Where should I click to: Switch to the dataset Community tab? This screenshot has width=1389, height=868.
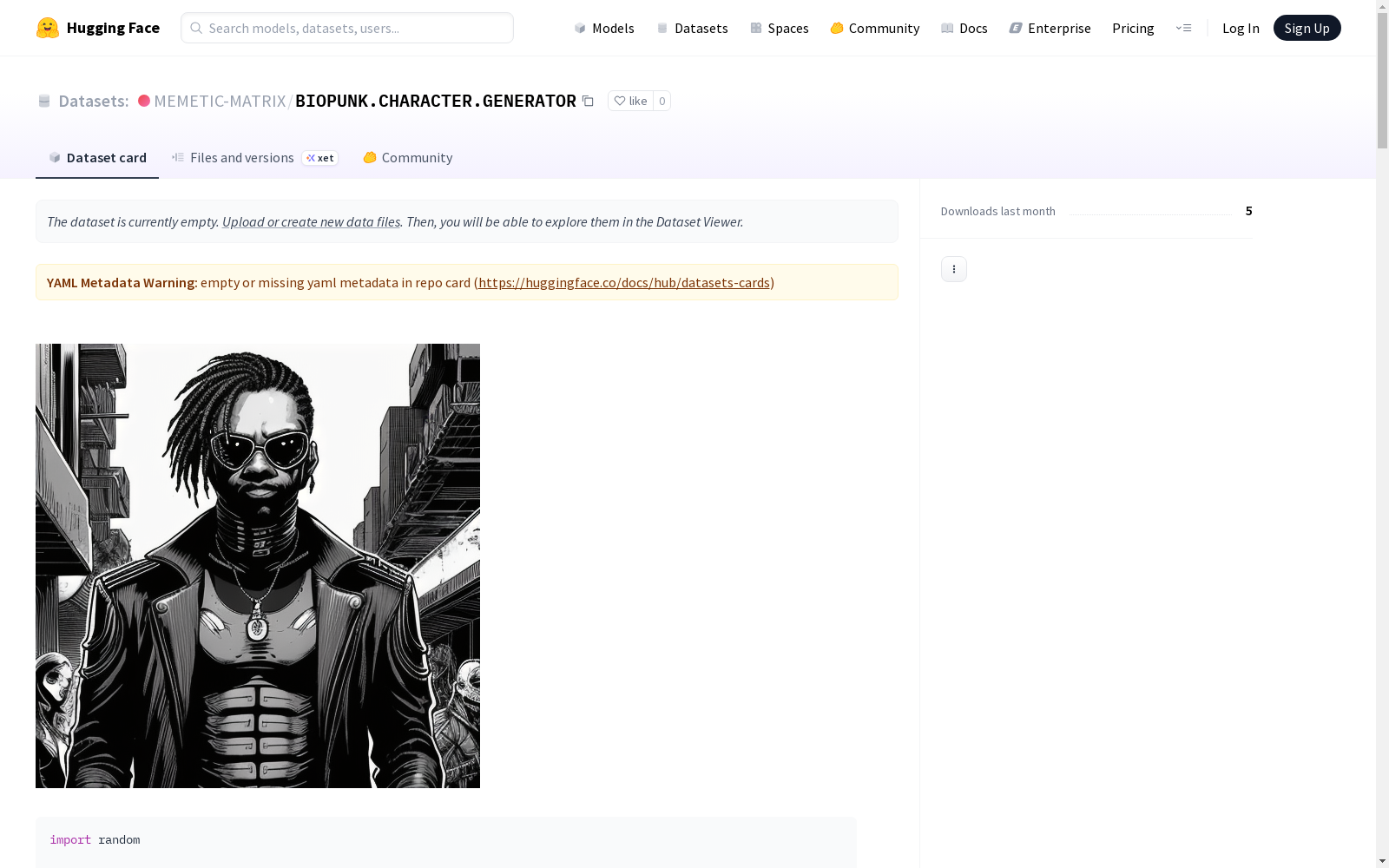pos(408,157)
